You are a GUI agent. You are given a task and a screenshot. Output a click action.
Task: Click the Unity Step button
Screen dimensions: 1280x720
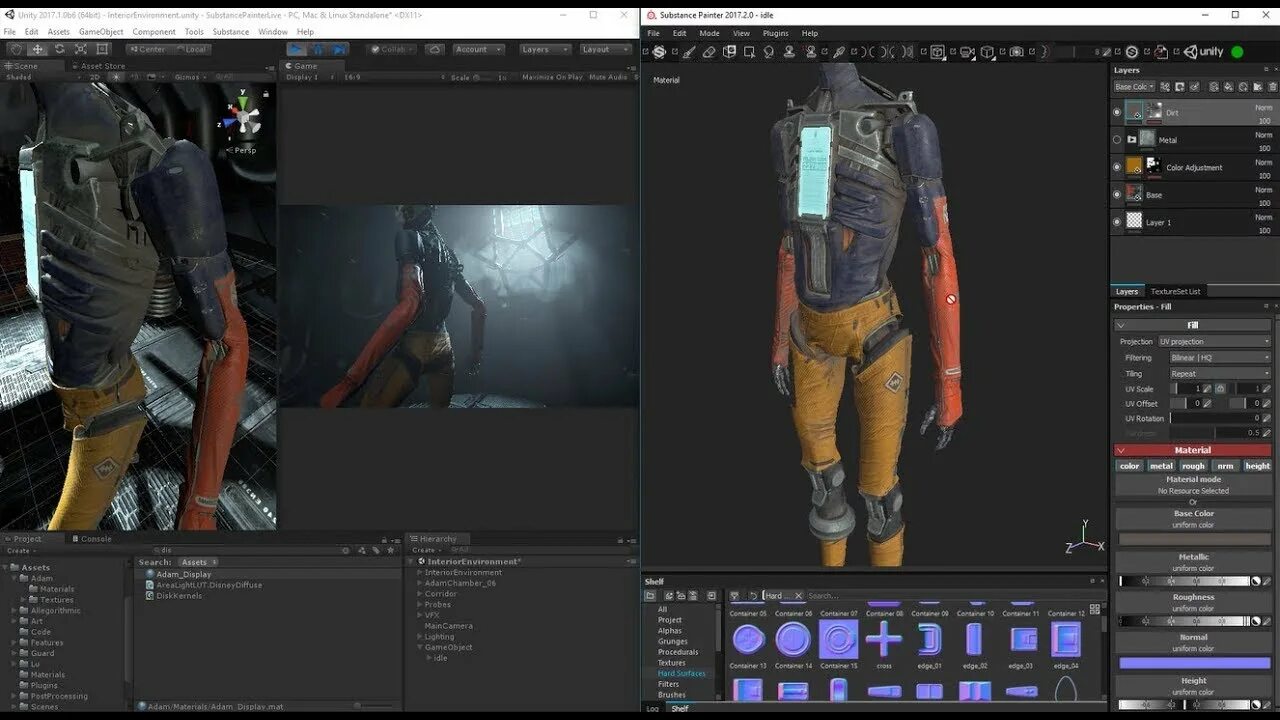tap(339, 49)
